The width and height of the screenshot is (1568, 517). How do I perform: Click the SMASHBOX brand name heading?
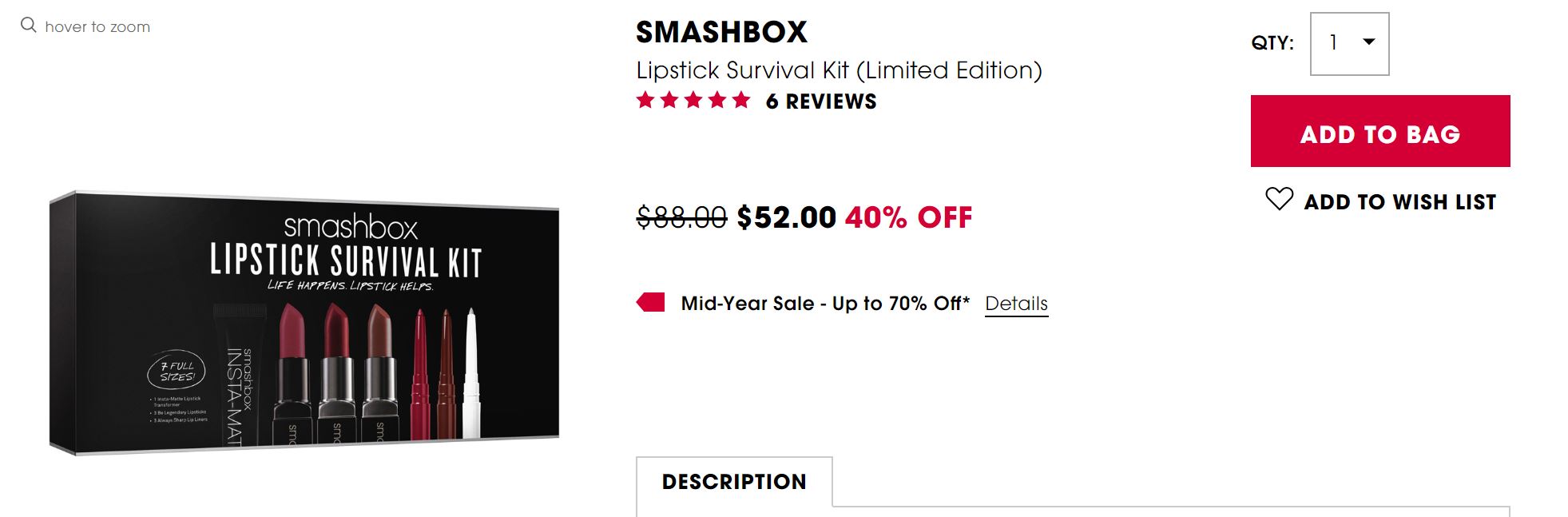click(x=721, y=32)
